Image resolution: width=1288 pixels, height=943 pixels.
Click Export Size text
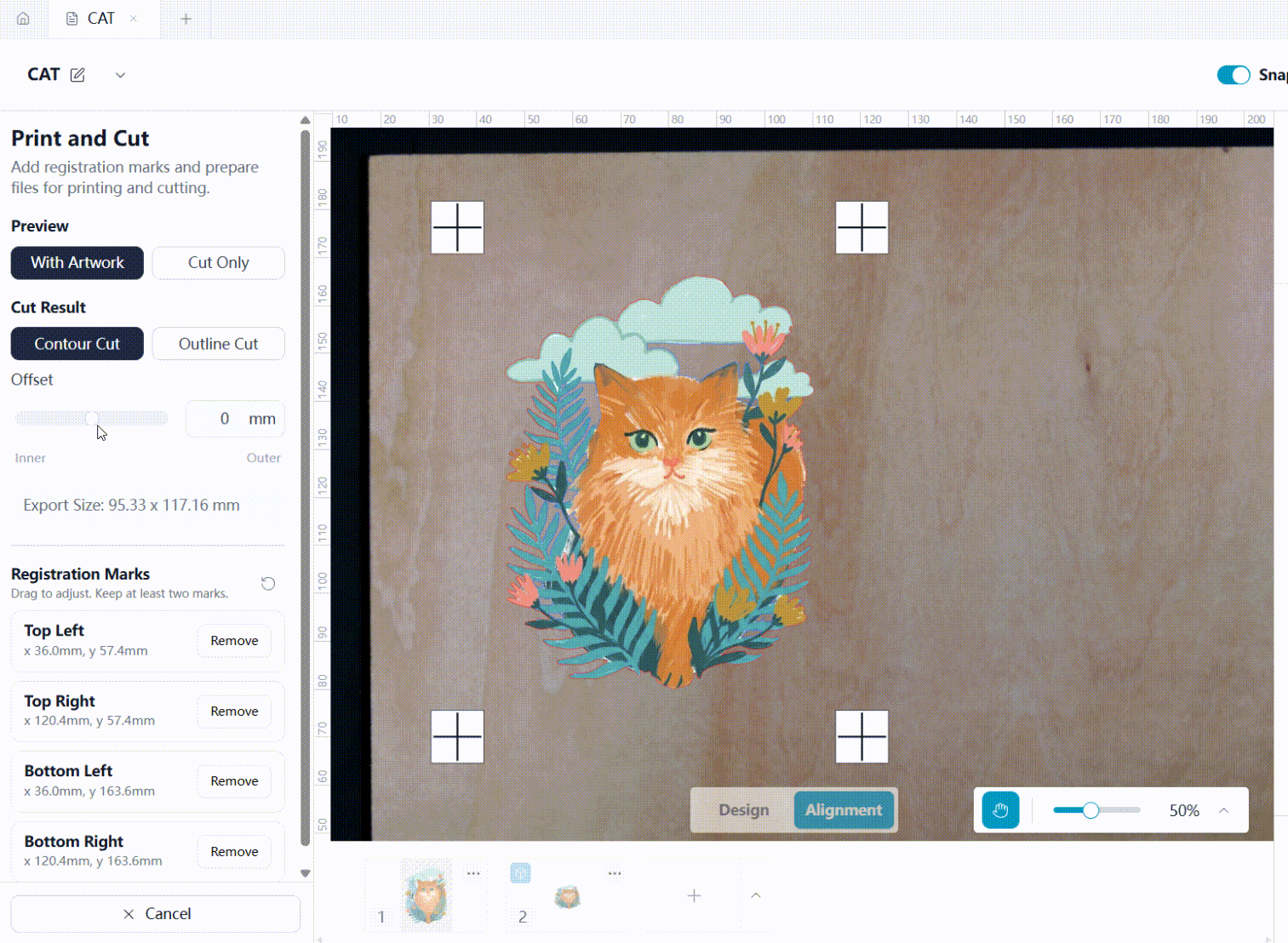pyautogui.click(x=131, y=506)
